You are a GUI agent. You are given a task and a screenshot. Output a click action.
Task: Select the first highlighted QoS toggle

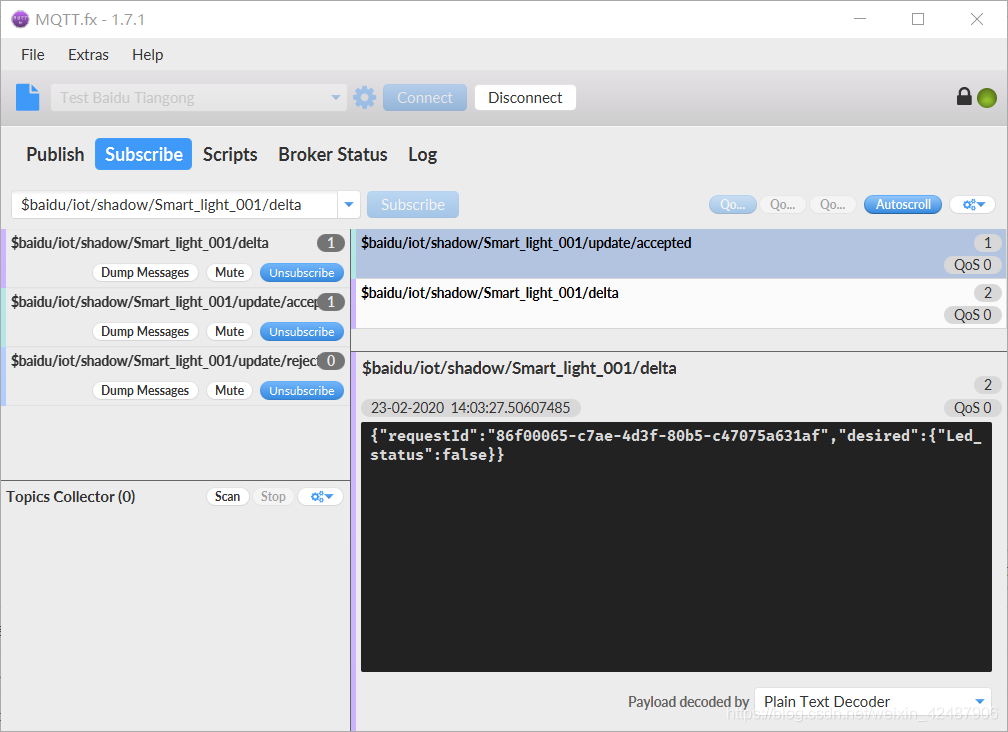pyautogui.click(x=733, y=204)
